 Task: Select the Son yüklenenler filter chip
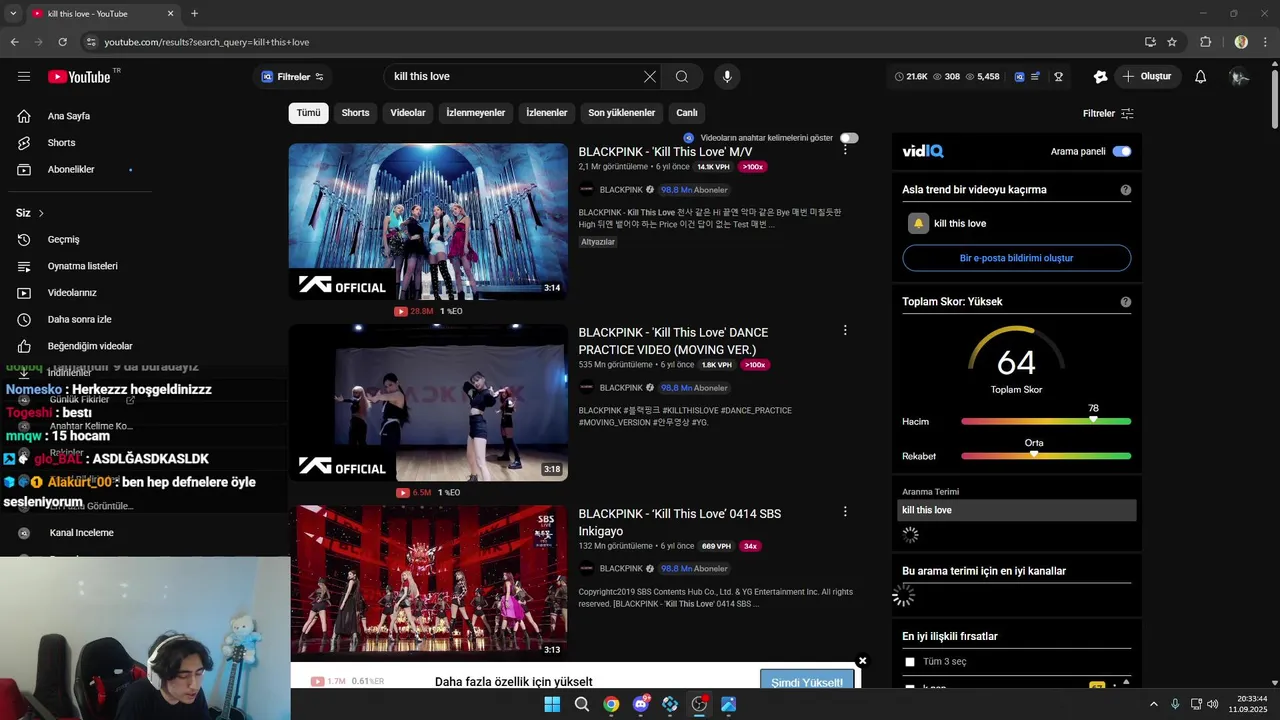point(622,113)
